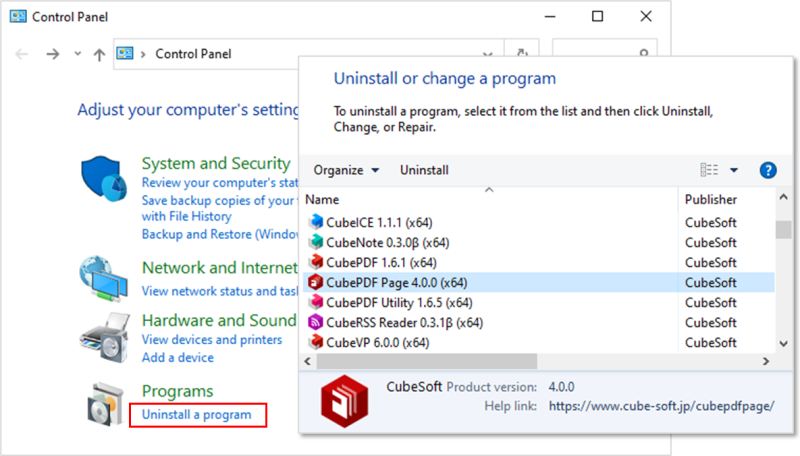Open Save backup copies with File History
Screen dimensions: 800x456
coord(219,208)
